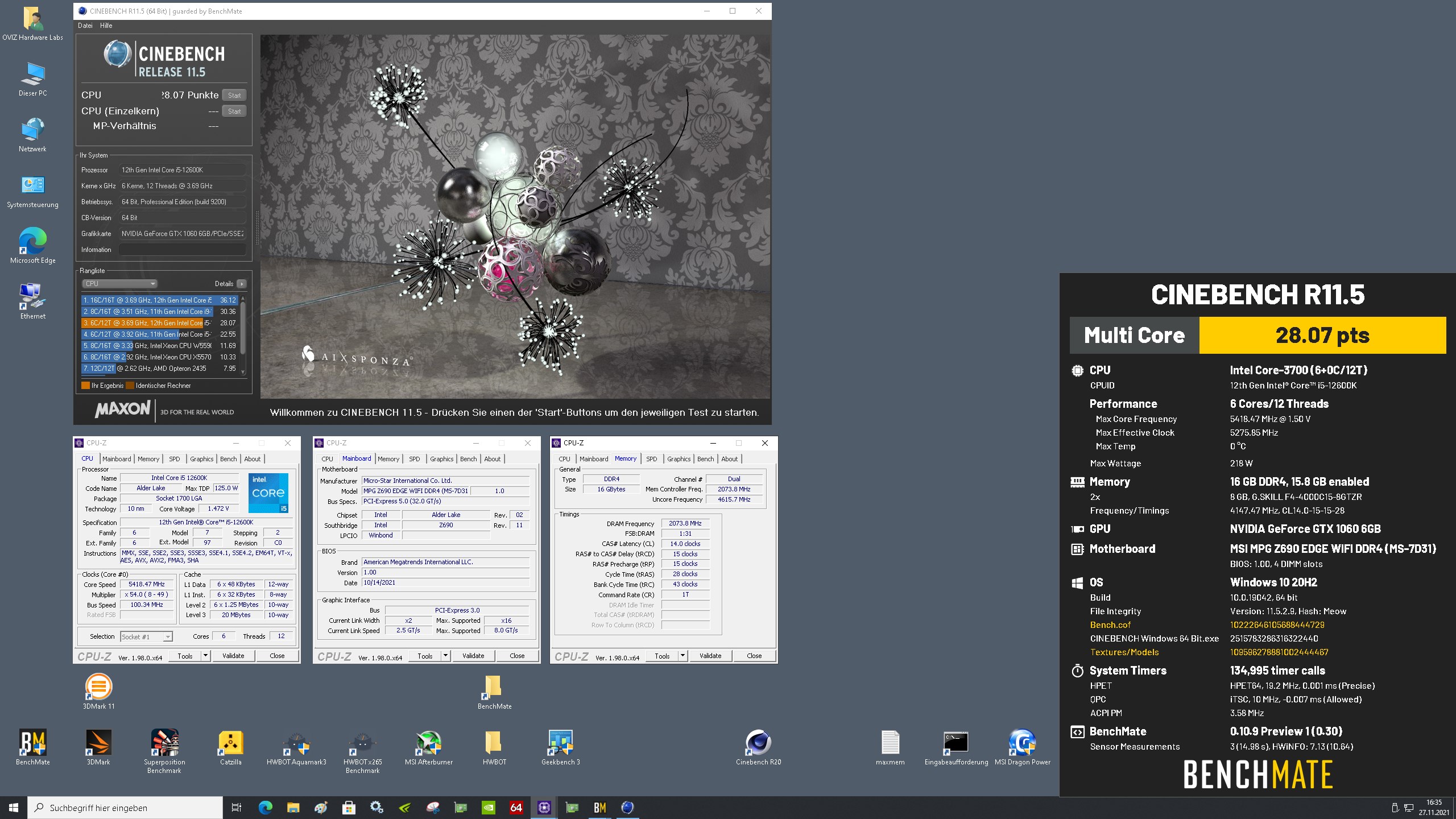Launch MSI Afterburner shortcut
Viewport: 1456px width, 819px height.
click(x=428, y=747)
